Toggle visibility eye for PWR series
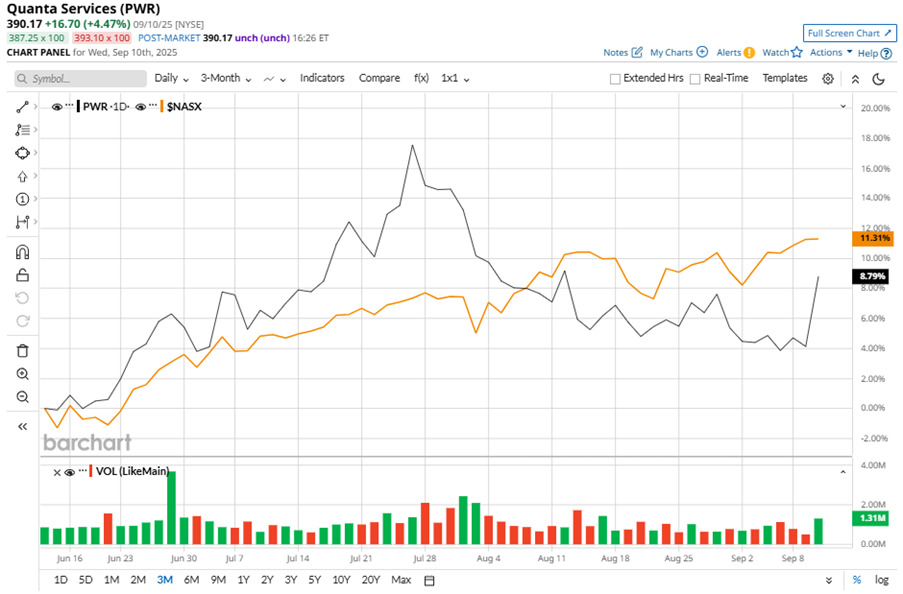This screenshot has height=594, width=903. click(57, 107)
